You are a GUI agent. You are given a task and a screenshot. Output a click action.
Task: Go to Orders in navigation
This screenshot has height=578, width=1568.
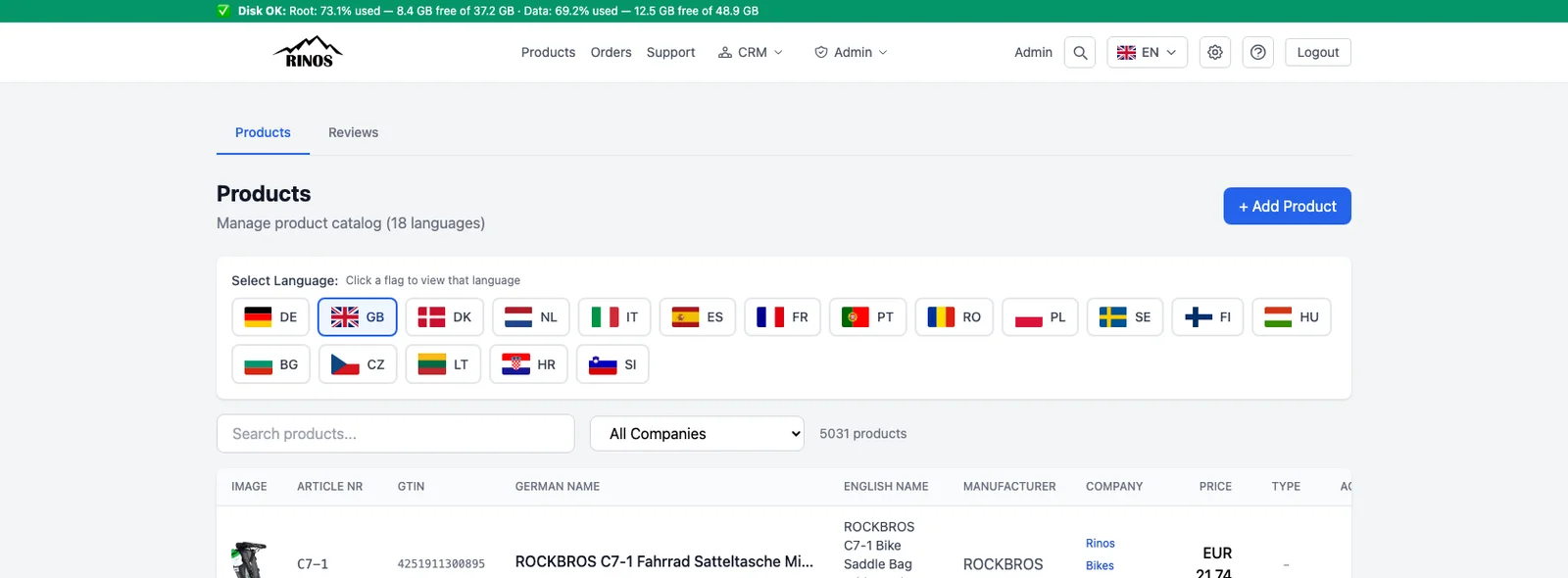(x=611, y=52)
